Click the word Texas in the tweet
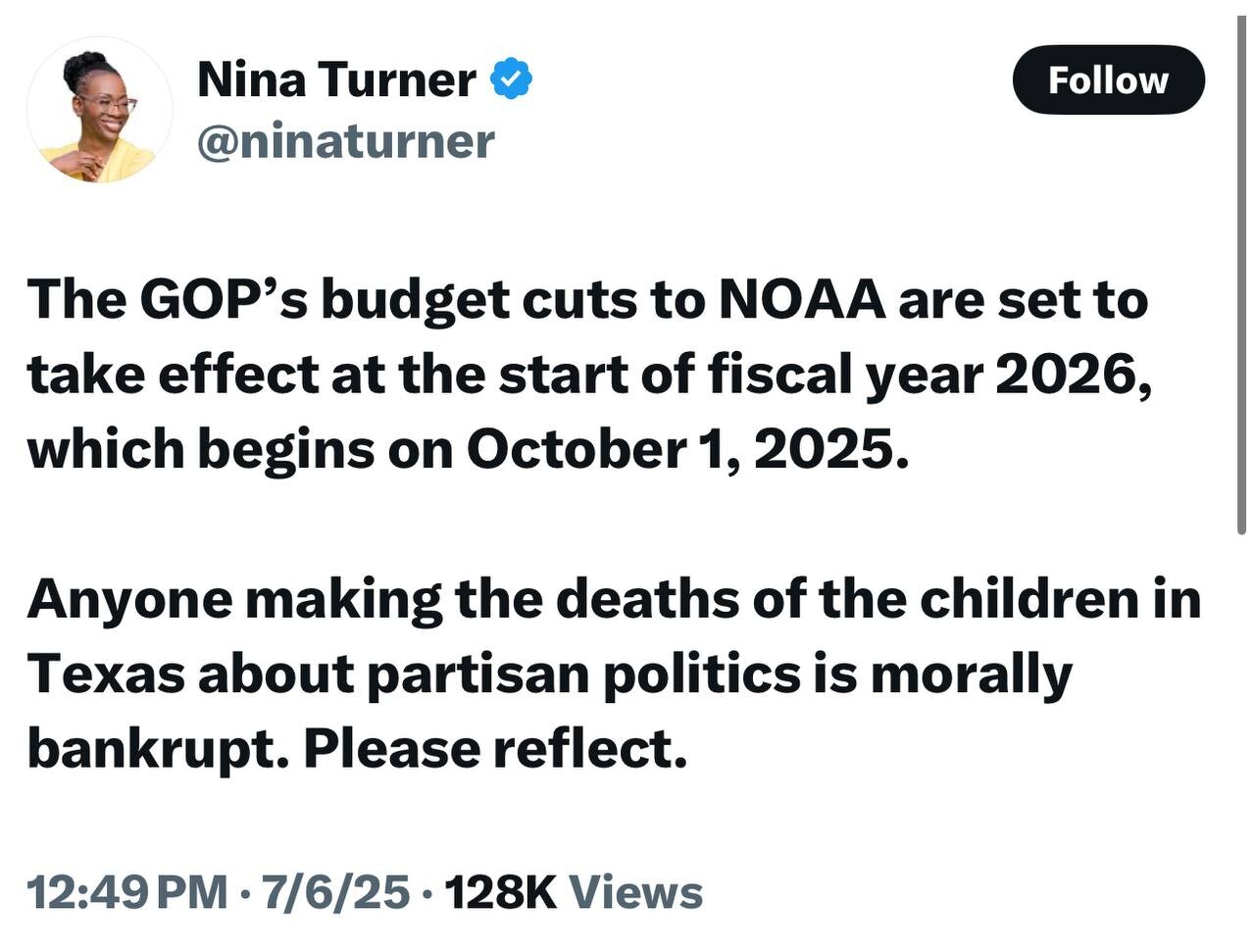 tap(106, 674)
